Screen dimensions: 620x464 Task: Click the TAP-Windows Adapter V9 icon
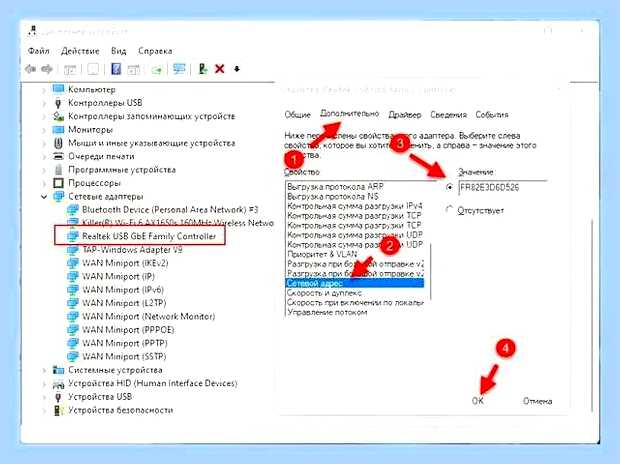pyautogui.click(x=72, y=250)
